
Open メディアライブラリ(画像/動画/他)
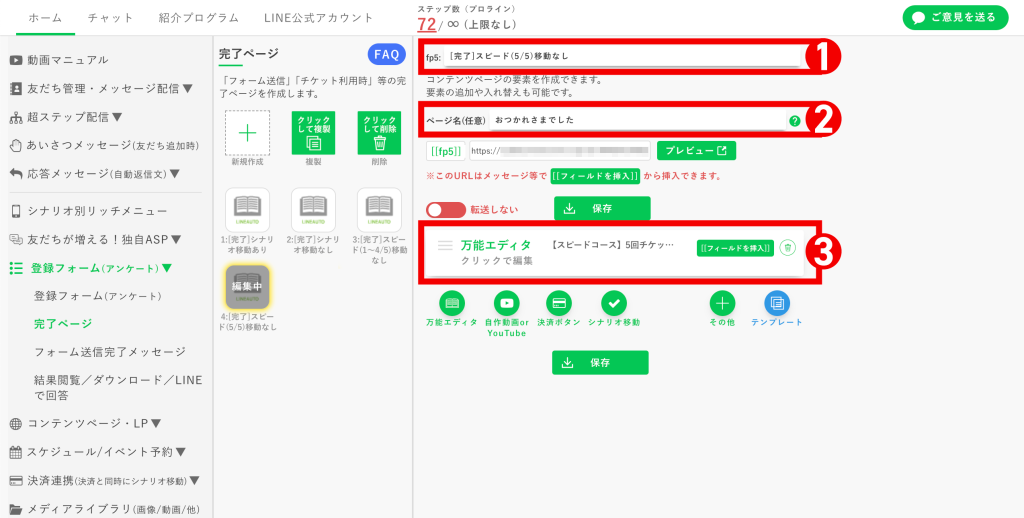click(104, 510)
